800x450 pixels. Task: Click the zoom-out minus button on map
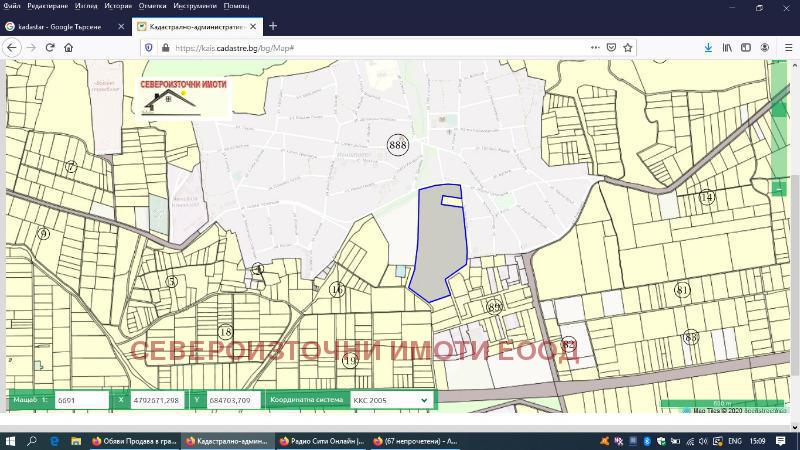pyautogui.click(x=780, y=187)
